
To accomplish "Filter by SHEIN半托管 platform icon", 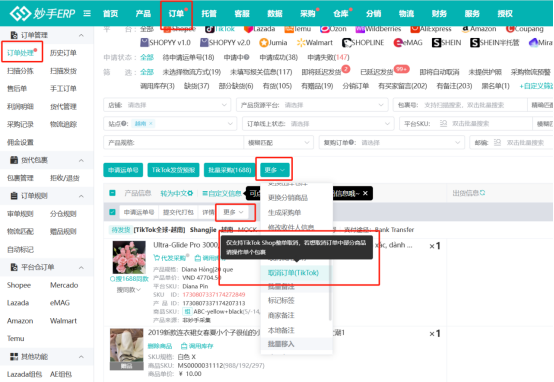I will [x=475, y=43].
